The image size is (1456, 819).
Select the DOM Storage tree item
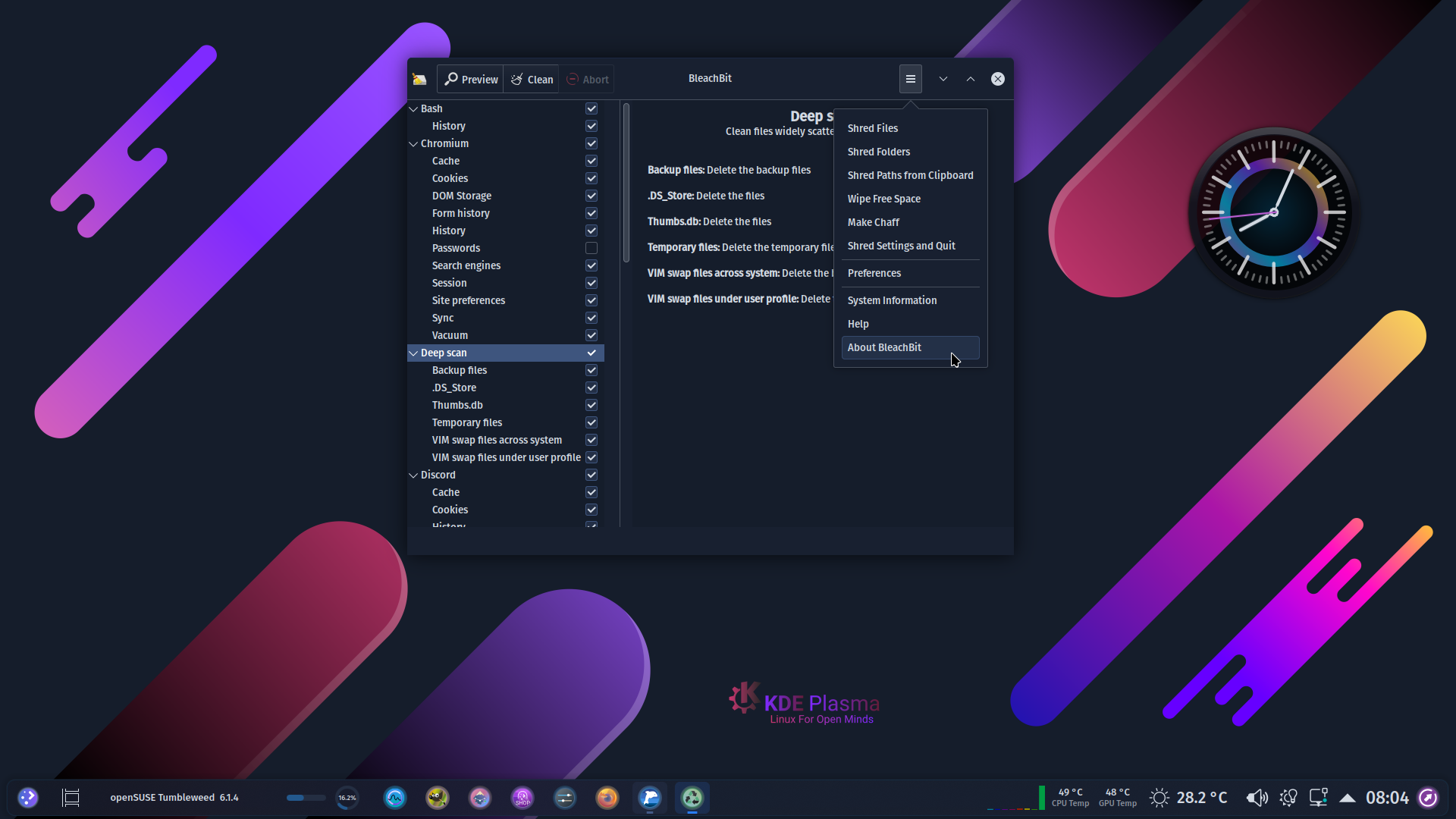pyautogui.click(x=462, y=196)
